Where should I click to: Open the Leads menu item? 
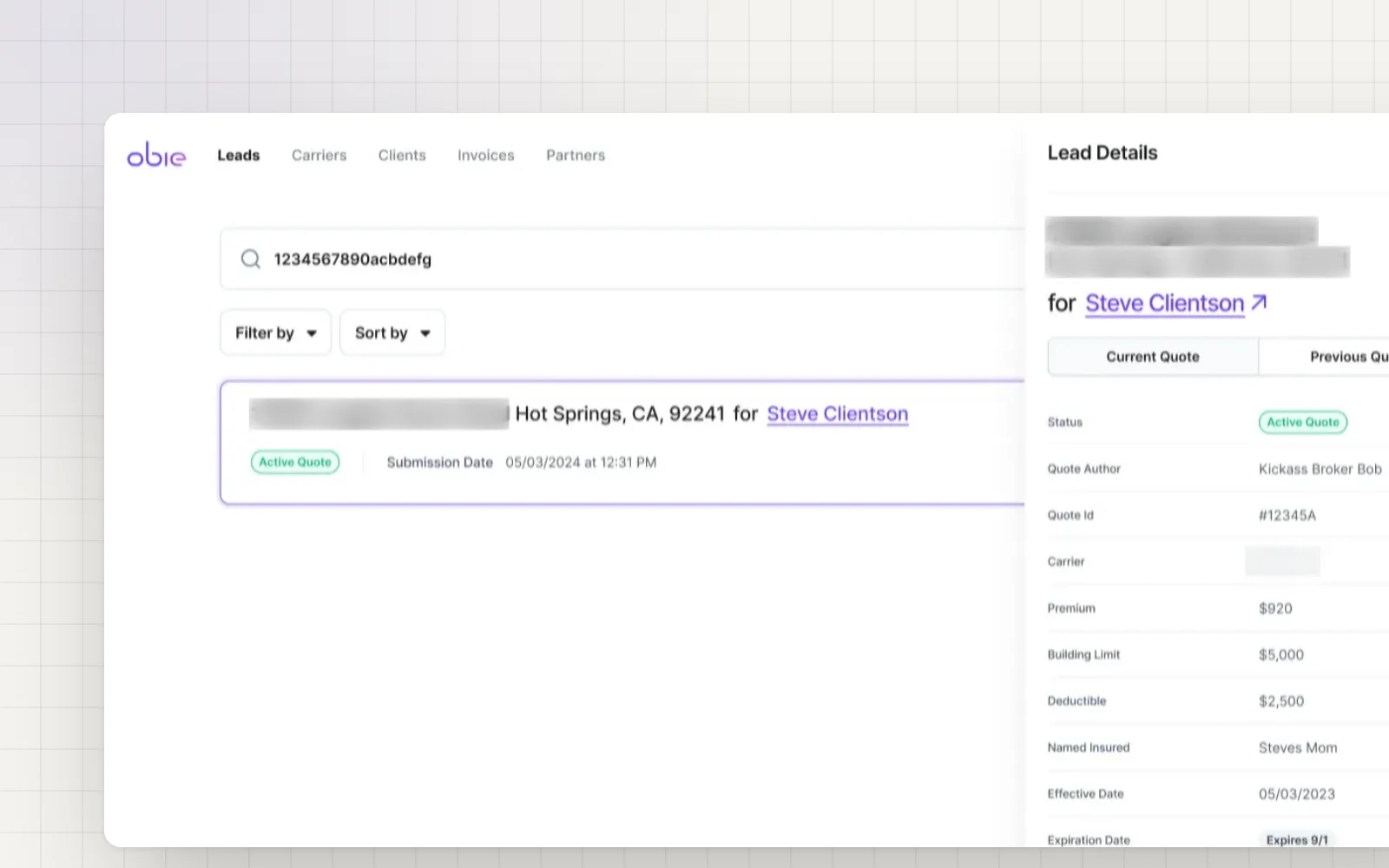pyautogui.click(x=239, y=155)
